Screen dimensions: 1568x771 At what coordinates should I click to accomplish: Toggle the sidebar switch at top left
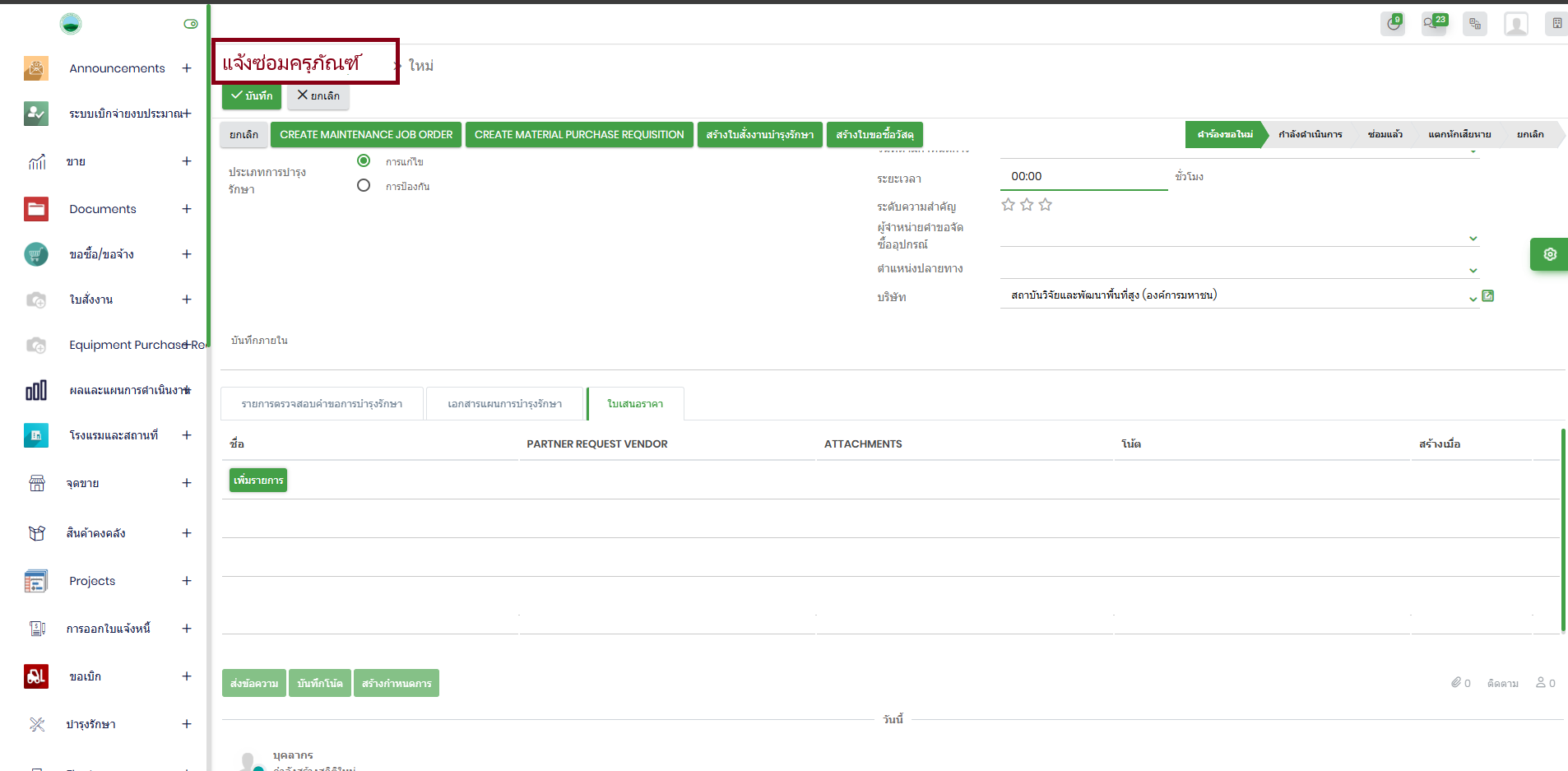click(191, 24)
